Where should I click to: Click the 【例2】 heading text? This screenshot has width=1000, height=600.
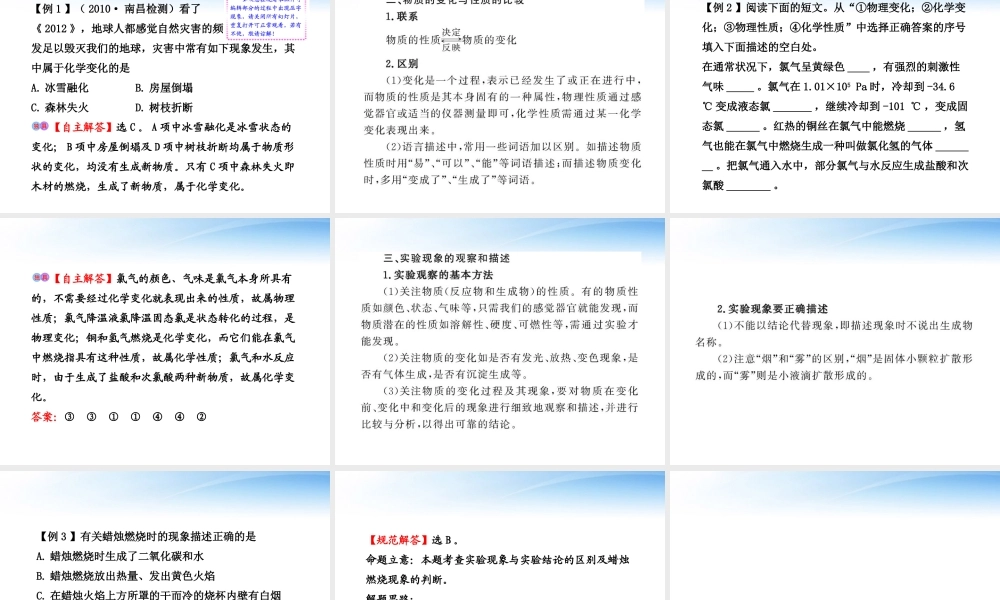click(724, 8)
